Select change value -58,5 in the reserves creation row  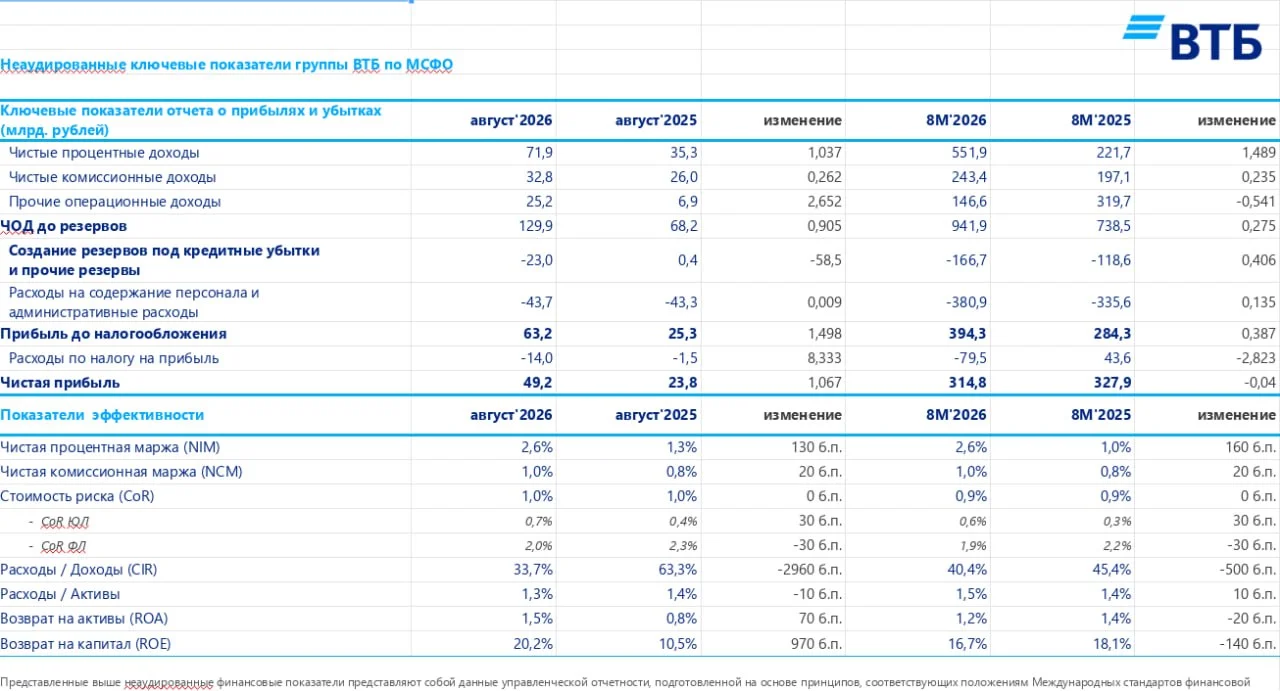coord(824,260)
